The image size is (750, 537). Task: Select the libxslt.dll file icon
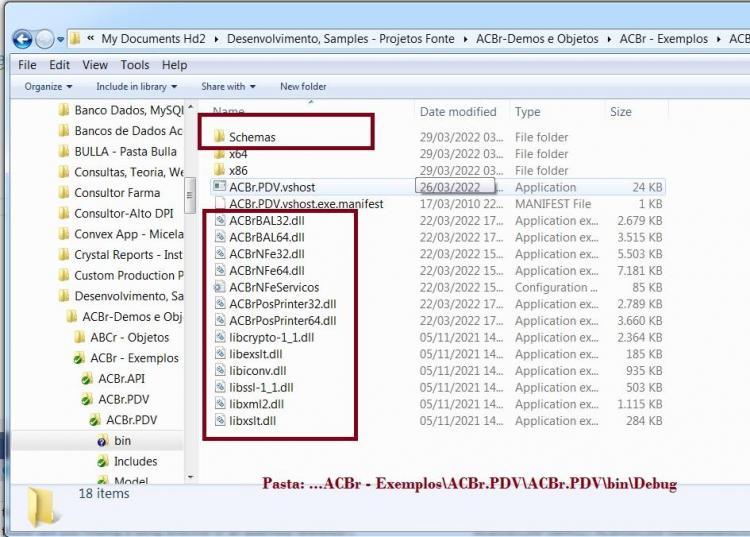pos(220,421)
